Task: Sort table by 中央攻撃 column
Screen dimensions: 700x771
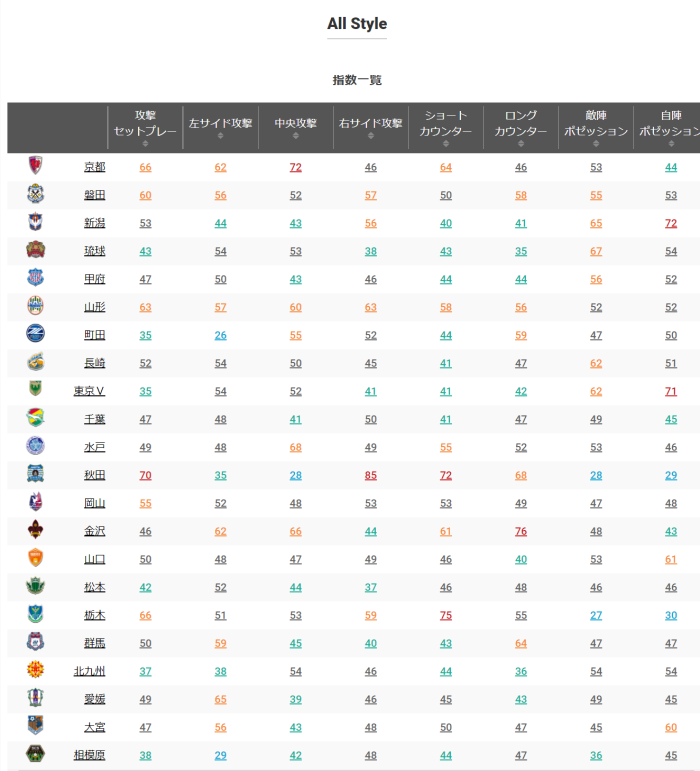Action: click(295, 128)
